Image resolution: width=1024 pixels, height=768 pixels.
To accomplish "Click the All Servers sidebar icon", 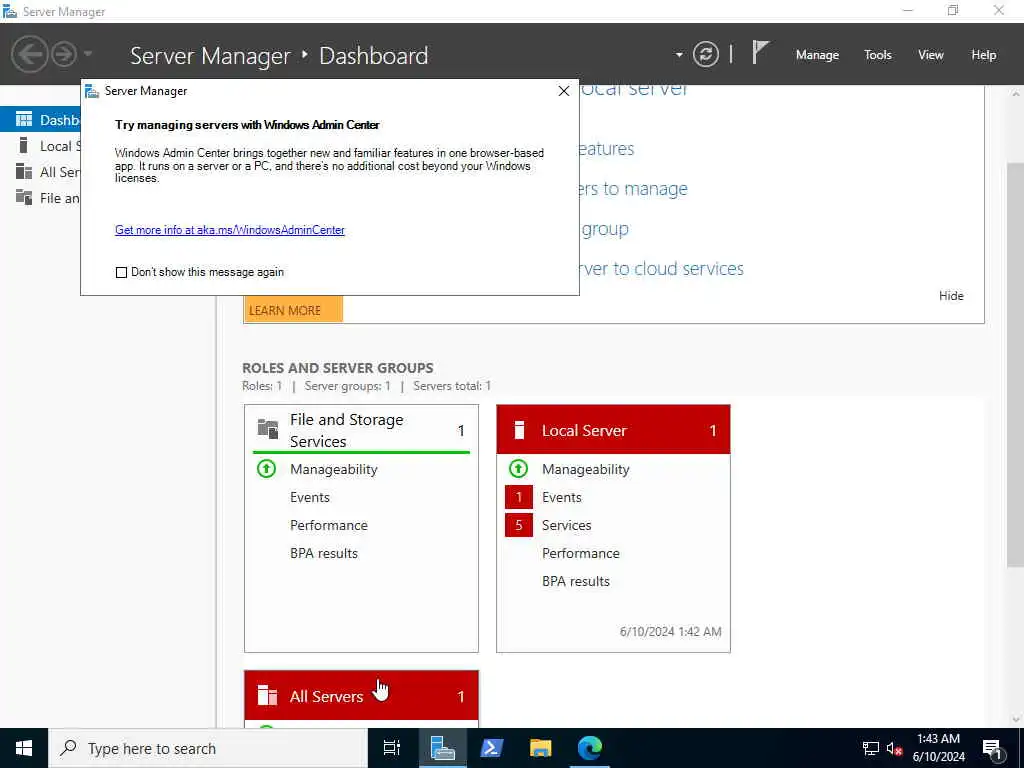I will tap(24, 171).
